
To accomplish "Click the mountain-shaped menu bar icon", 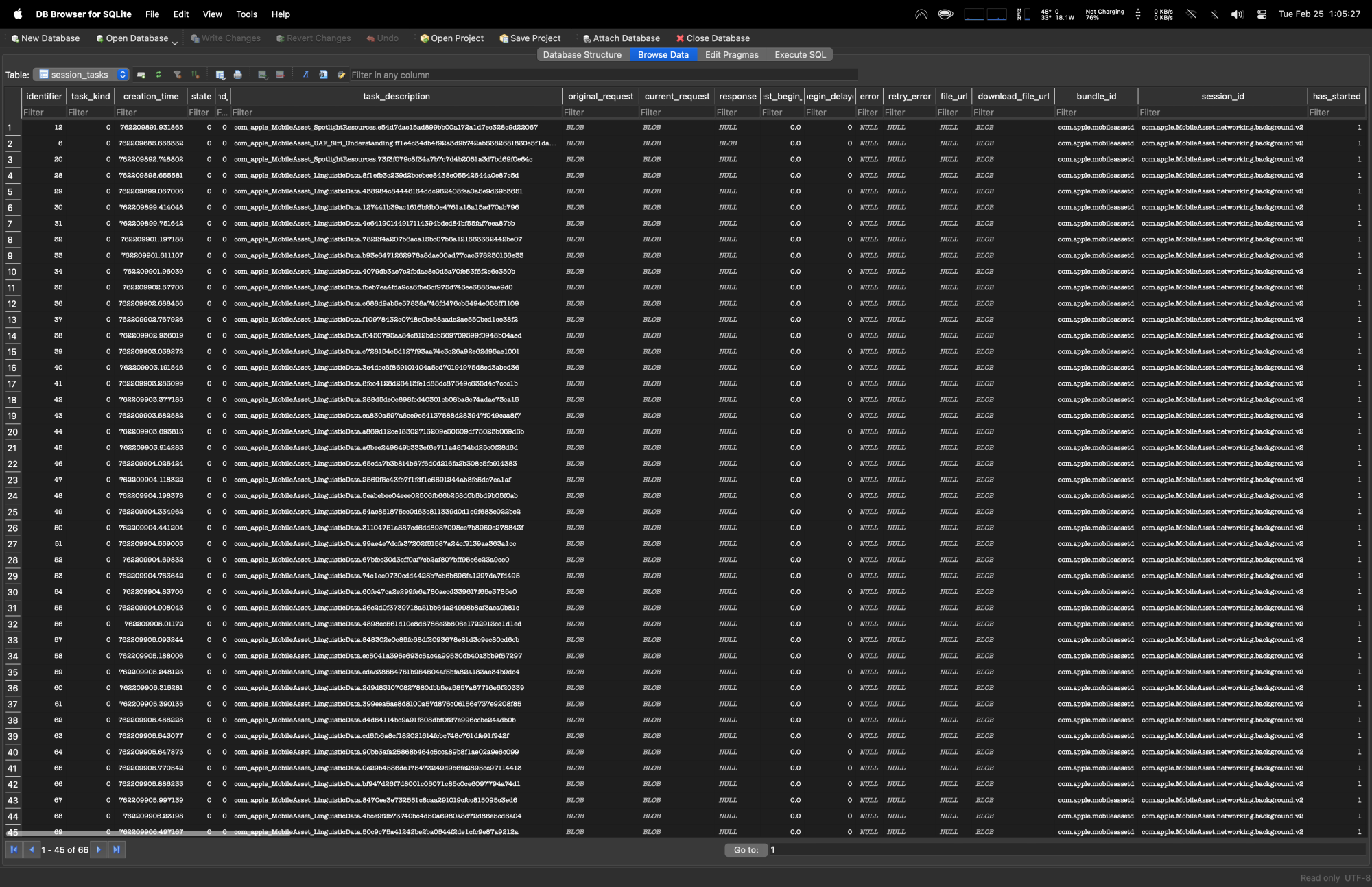I will pos(921,14).
